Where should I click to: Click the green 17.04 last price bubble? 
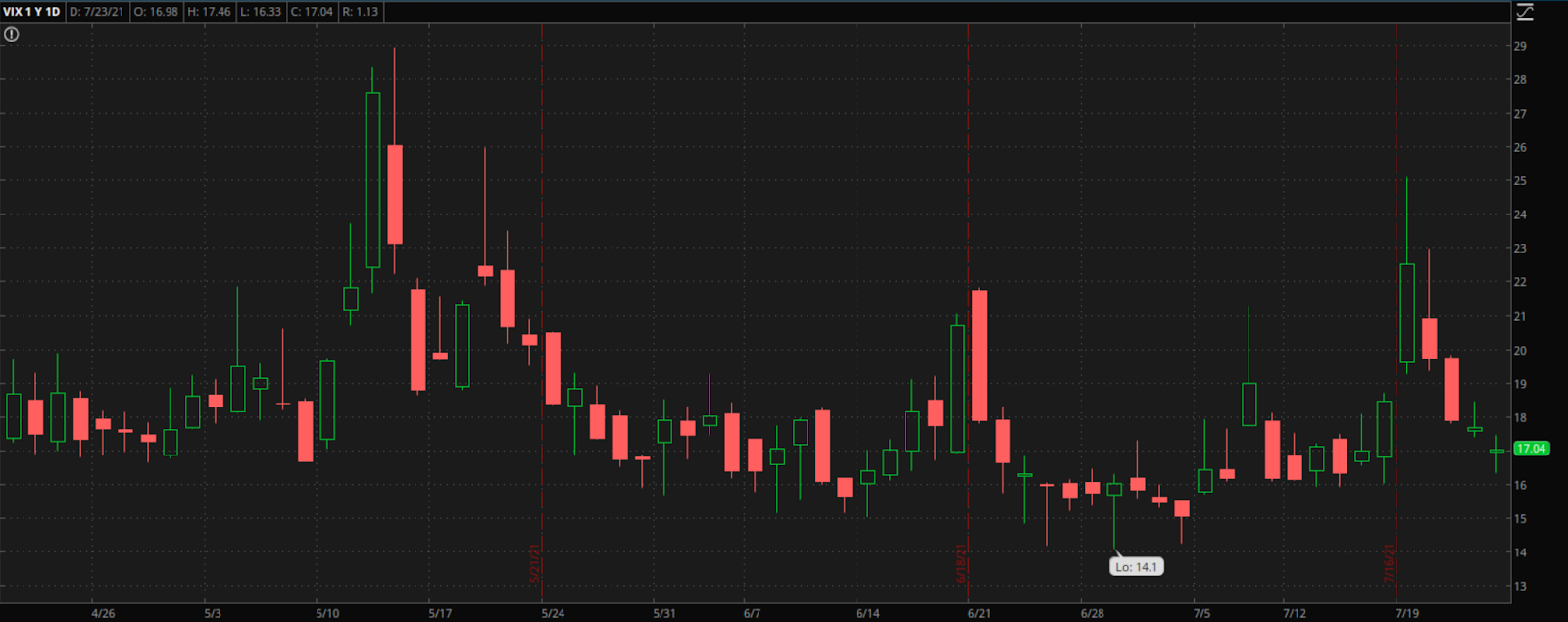click(1531, 449)
